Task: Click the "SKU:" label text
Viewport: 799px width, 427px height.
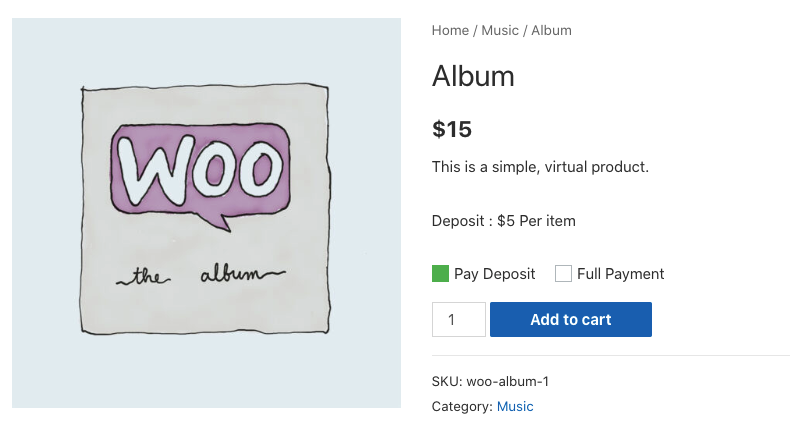Action: coord(447,381)
